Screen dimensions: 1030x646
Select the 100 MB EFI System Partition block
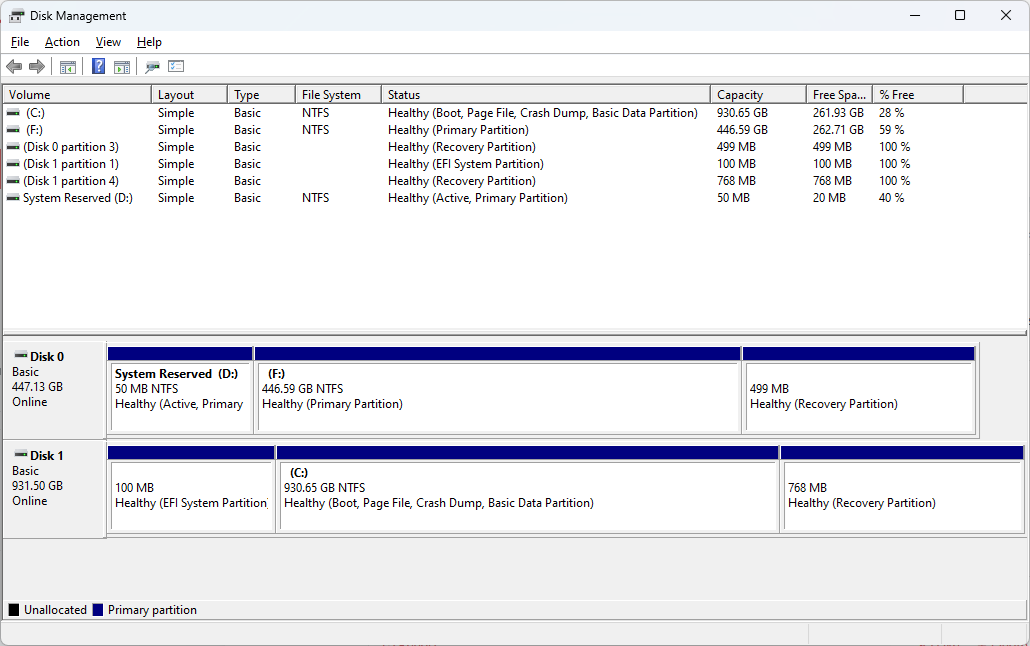click(191, 489)
